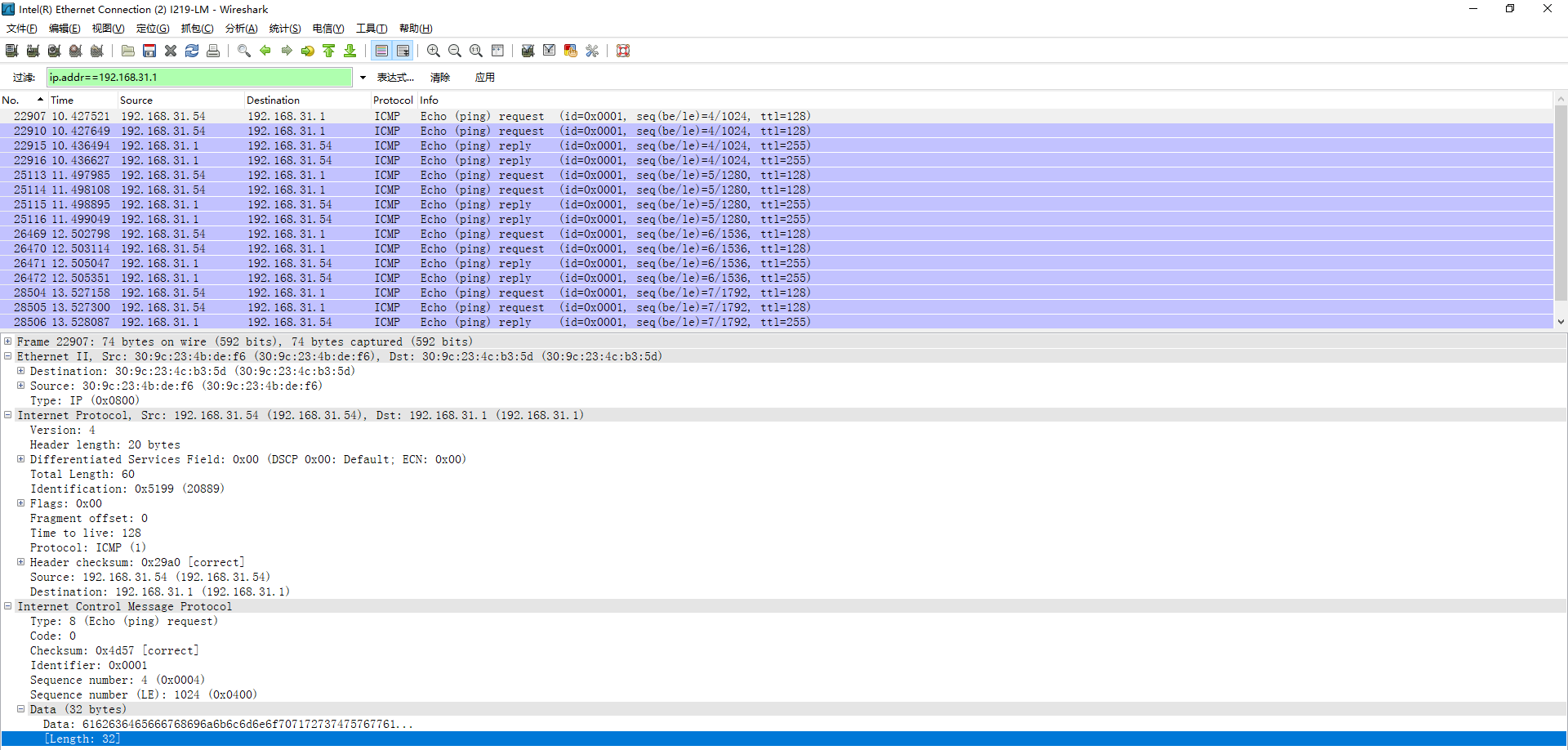Close the current capture file

171,51
